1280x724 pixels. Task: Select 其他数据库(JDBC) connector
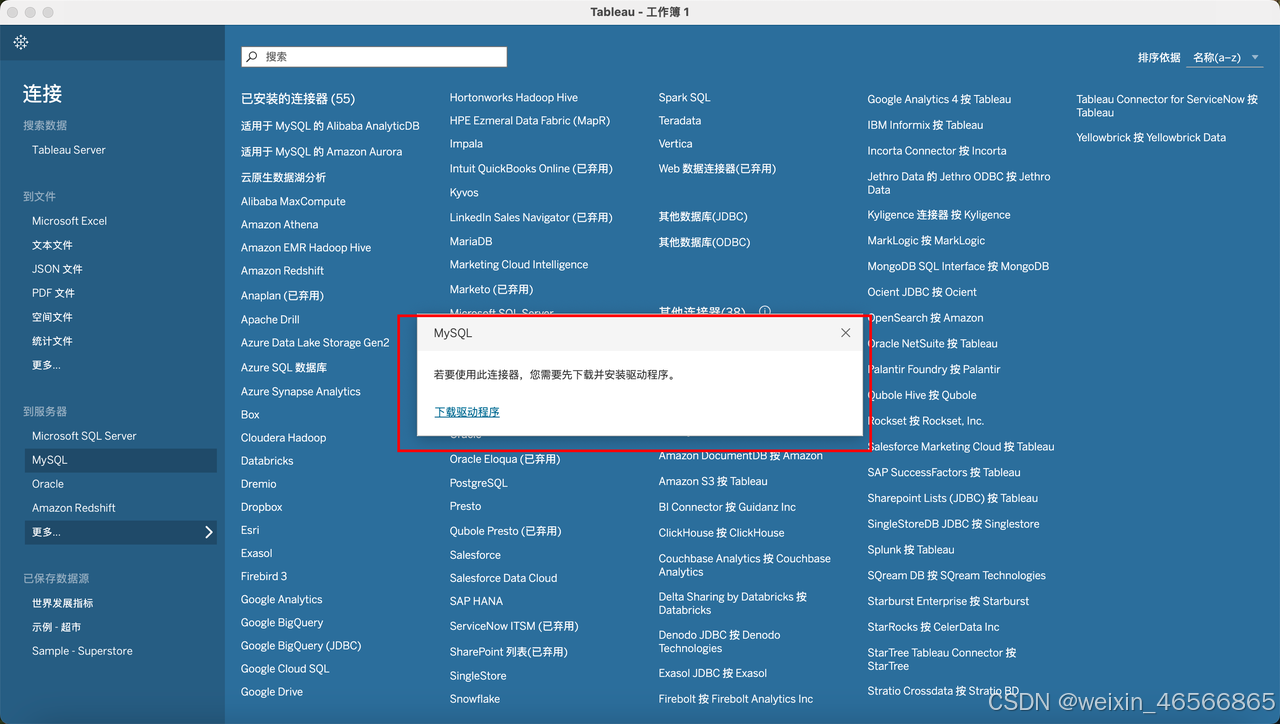click(x=703, y=217)
